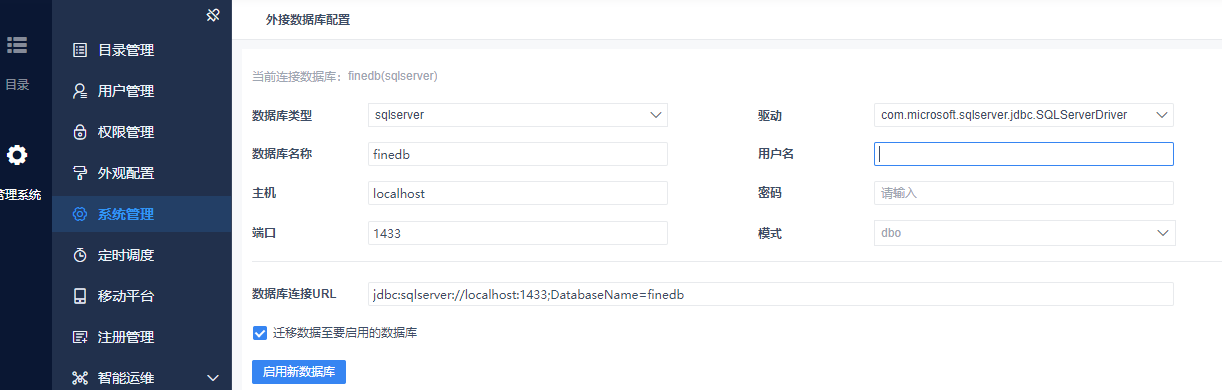Click the 数据库类型 label
This screenshot has width=1222, height=390.
click(282, 116)
